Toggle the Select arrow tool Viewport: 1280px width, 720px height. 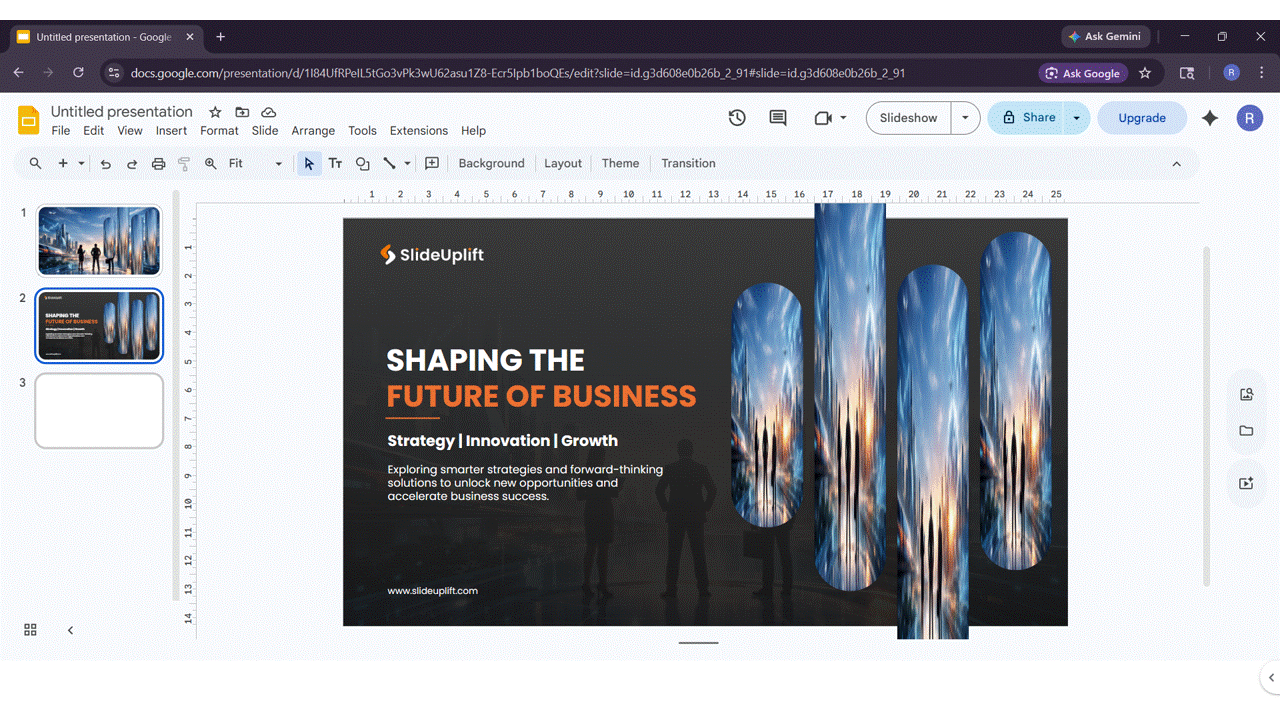tap(309, 163)
